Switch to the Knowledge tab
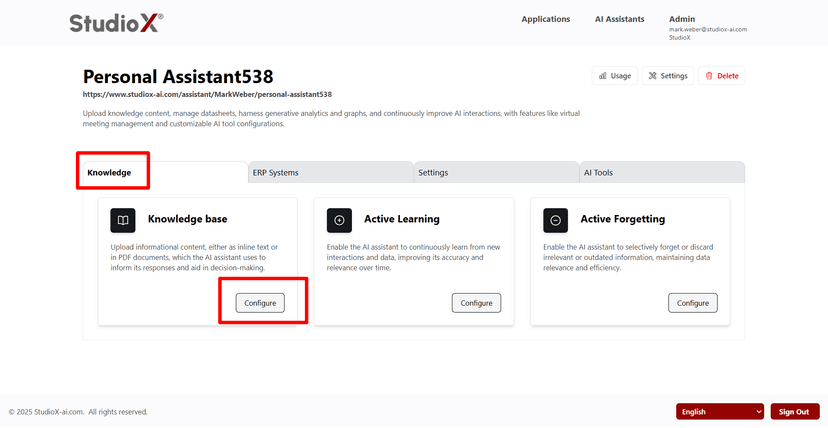The image size is (828, 428). pos(165,173)
